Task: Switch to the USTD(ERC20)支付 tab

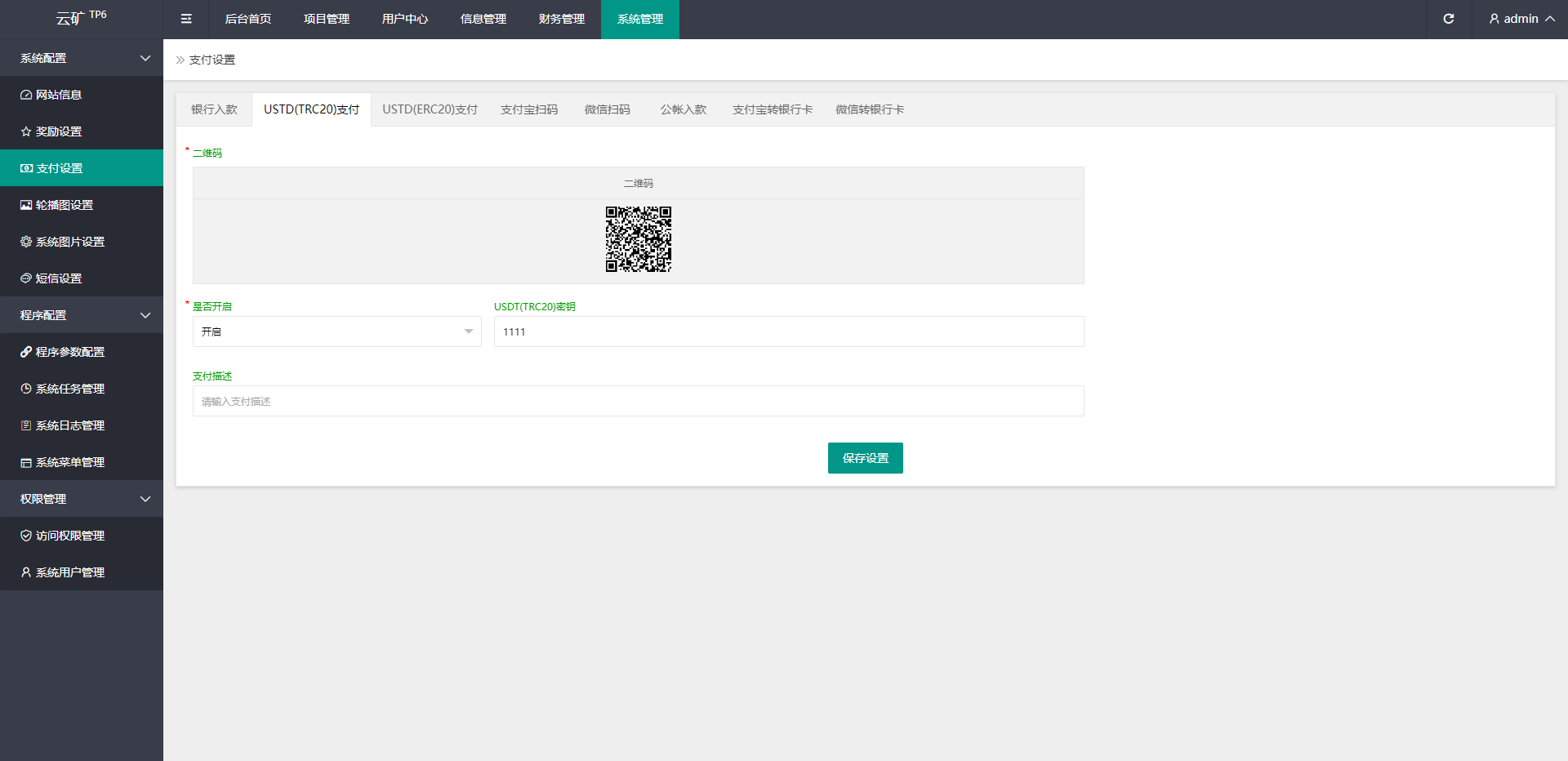Action: tap(430, 109)
